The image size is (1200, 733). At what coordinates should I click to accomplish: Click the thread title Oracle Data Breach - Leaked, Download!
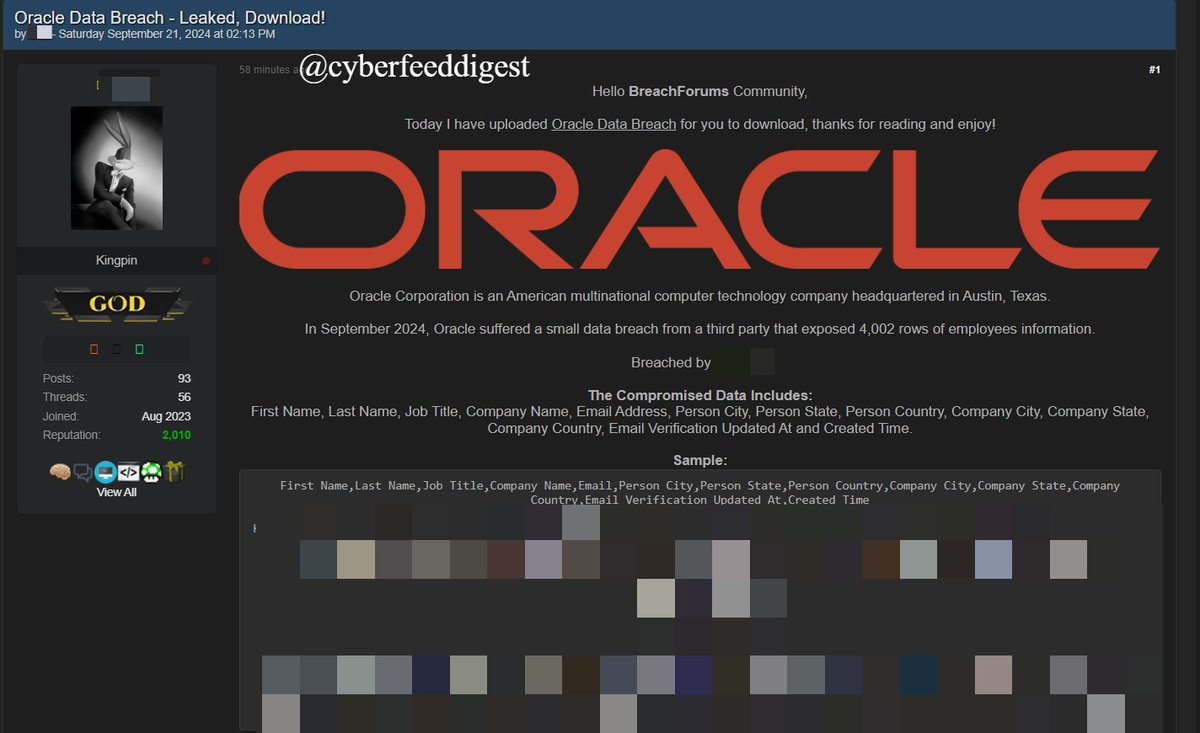(x=170, y=17)
